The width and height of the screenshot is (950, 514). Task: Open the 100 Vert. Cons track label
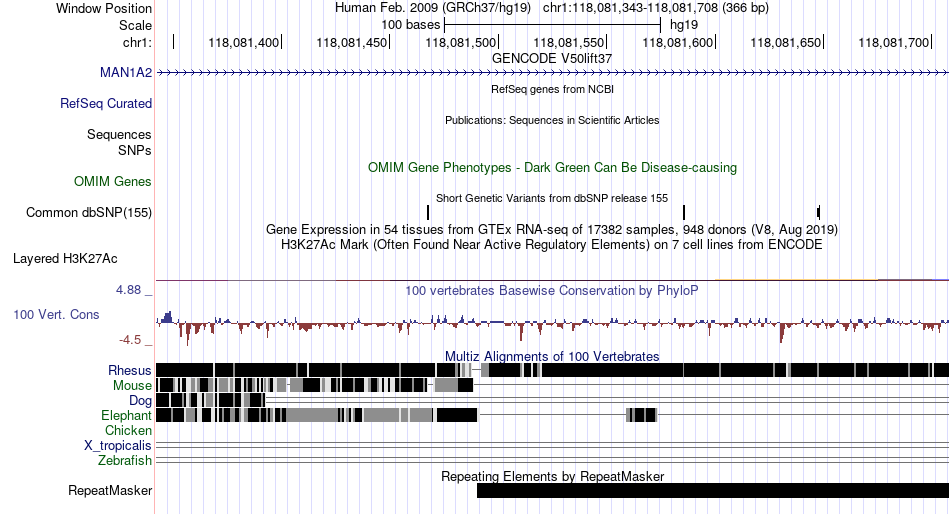(x=56, y=315)
